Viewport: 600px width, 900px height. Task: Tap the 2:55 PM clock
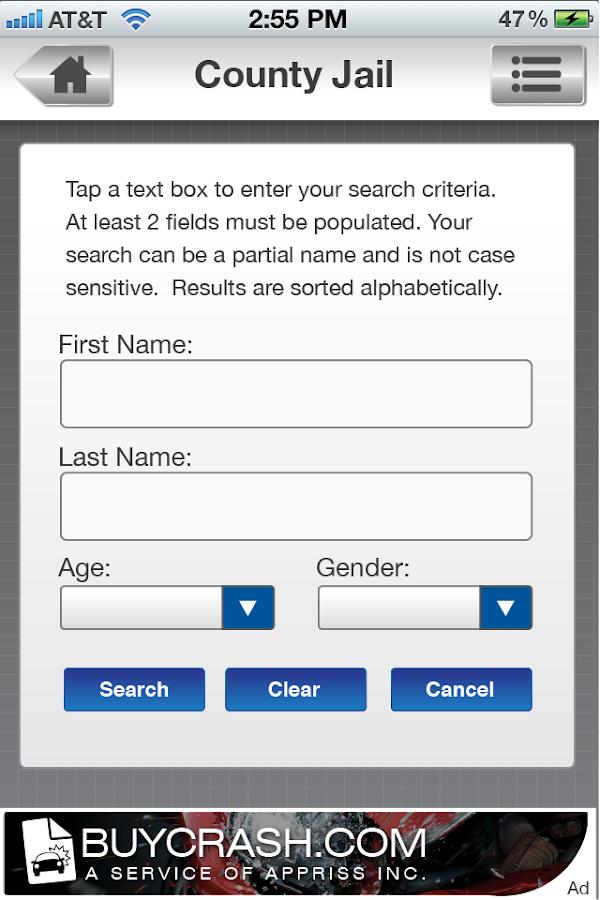pos(297,18)
